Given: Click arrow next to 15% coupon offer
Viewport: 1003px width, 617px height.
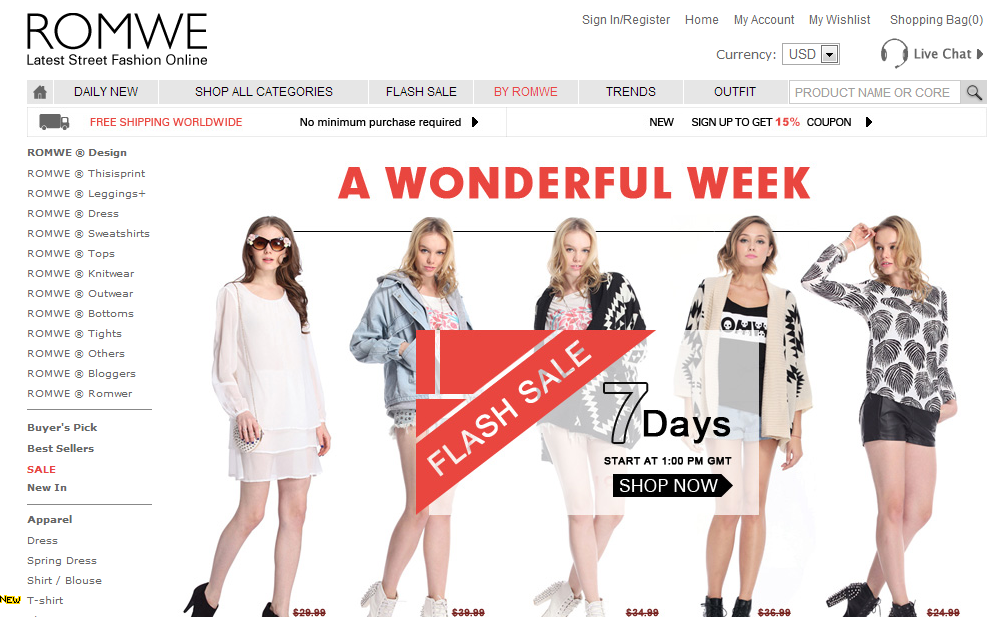Looking at the screenshot, I should pyautogui.click(x=869, y=122).
